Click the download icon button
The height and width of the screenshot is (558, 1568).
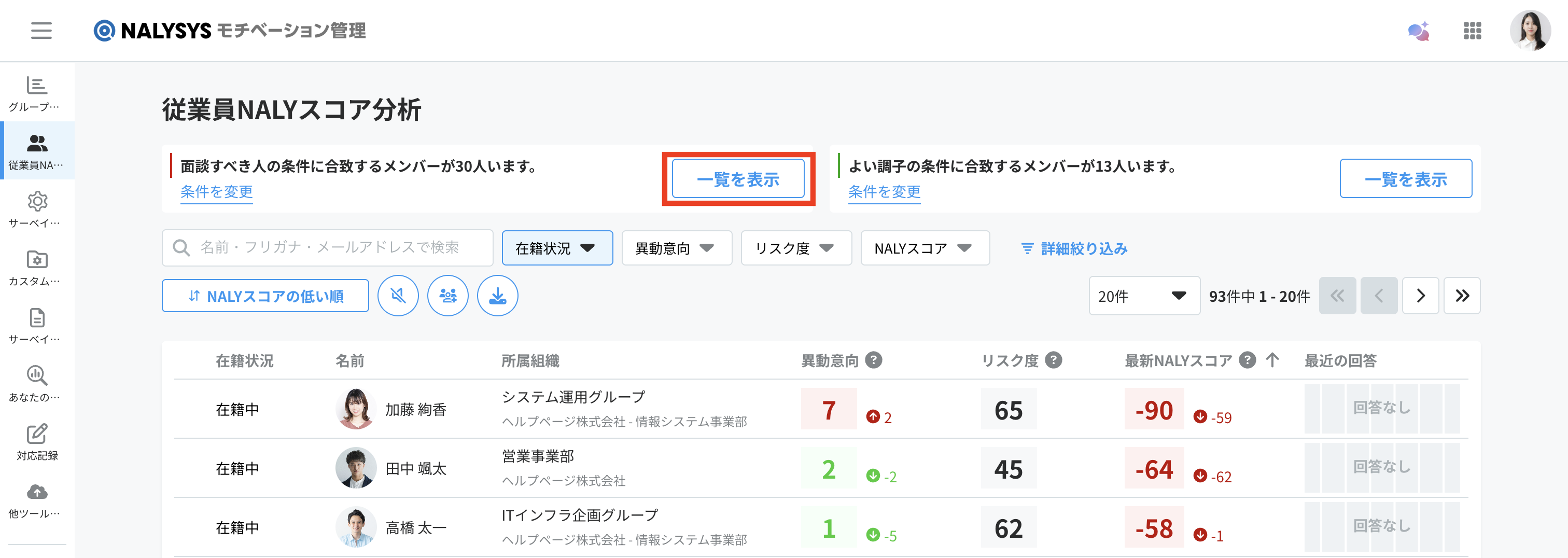click(497, 296)
